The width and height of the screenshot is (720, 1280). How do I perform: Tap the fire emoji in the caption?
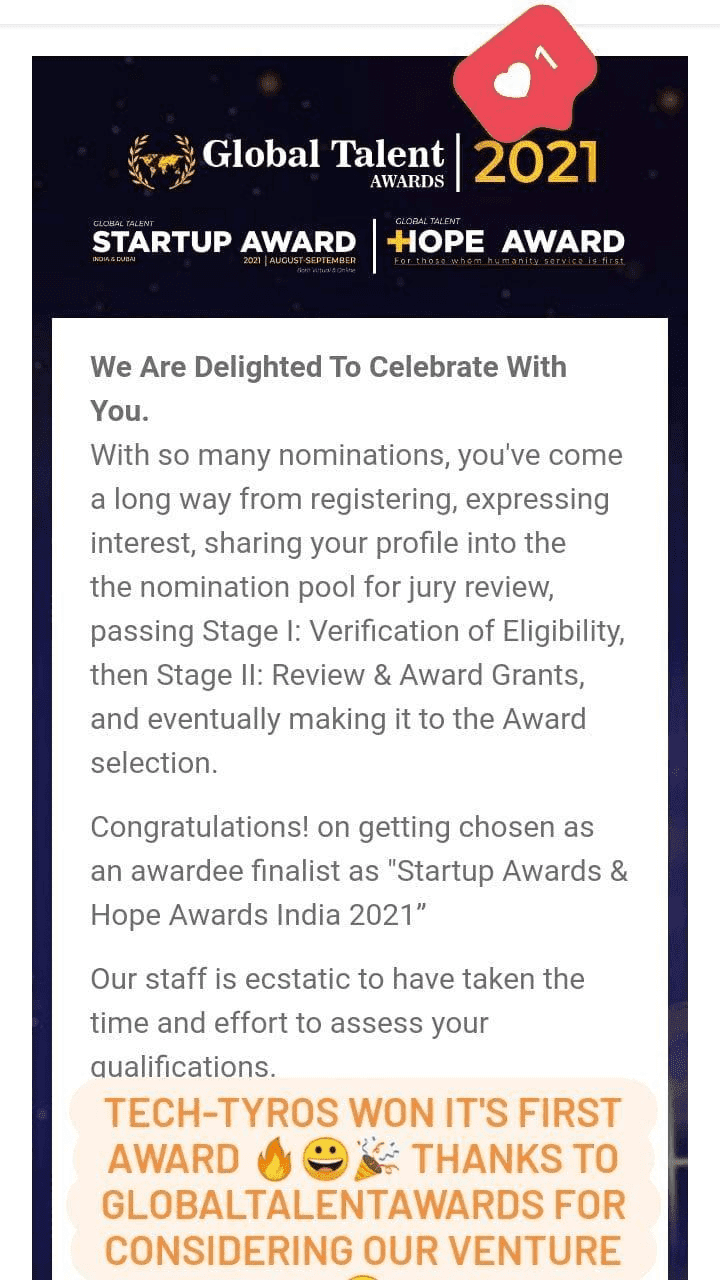point(274,1161)
